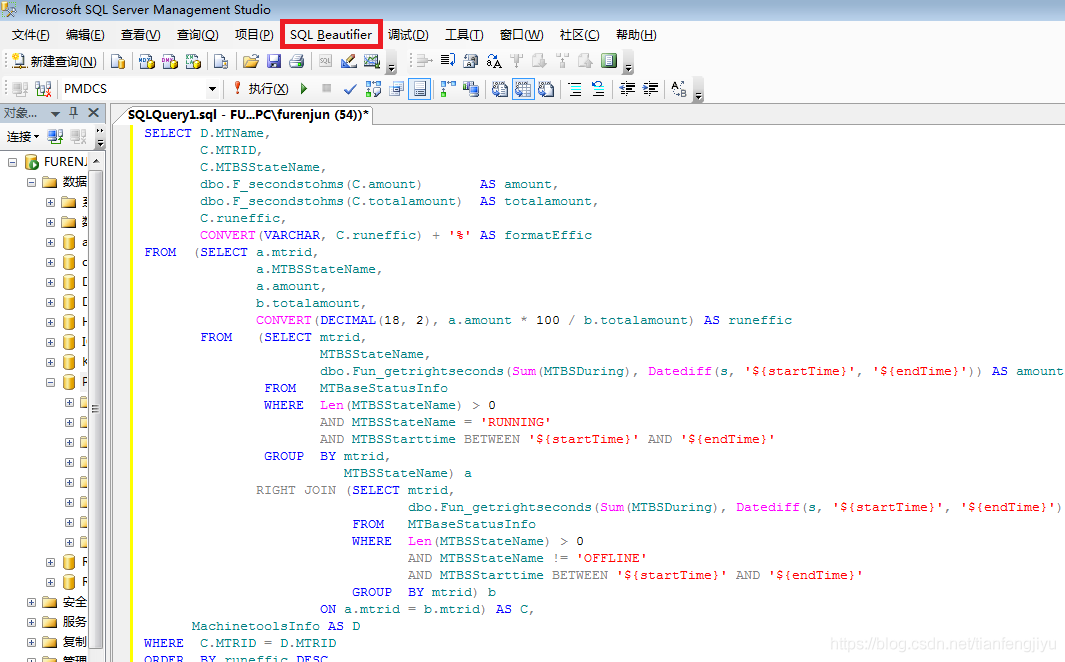This screenshot has width=1065, height=662.
Task: Click the green document icon in top toolbar
Action: coord(609,61)
